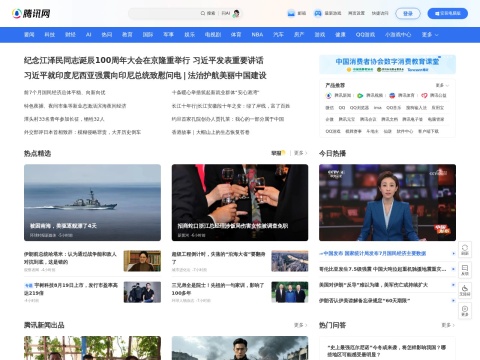Open headline 法治护航美丽中国建设
480x360 pixels.
pyautogui.click(x=227, y=75)
